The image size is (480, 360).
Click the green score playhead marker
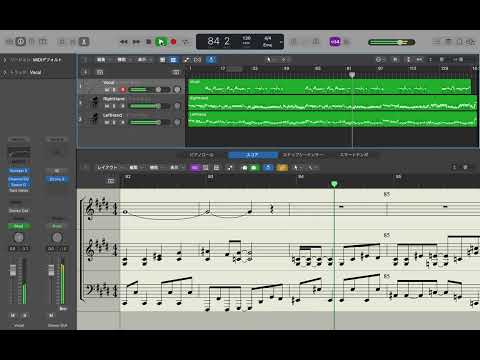coord(334,184)
